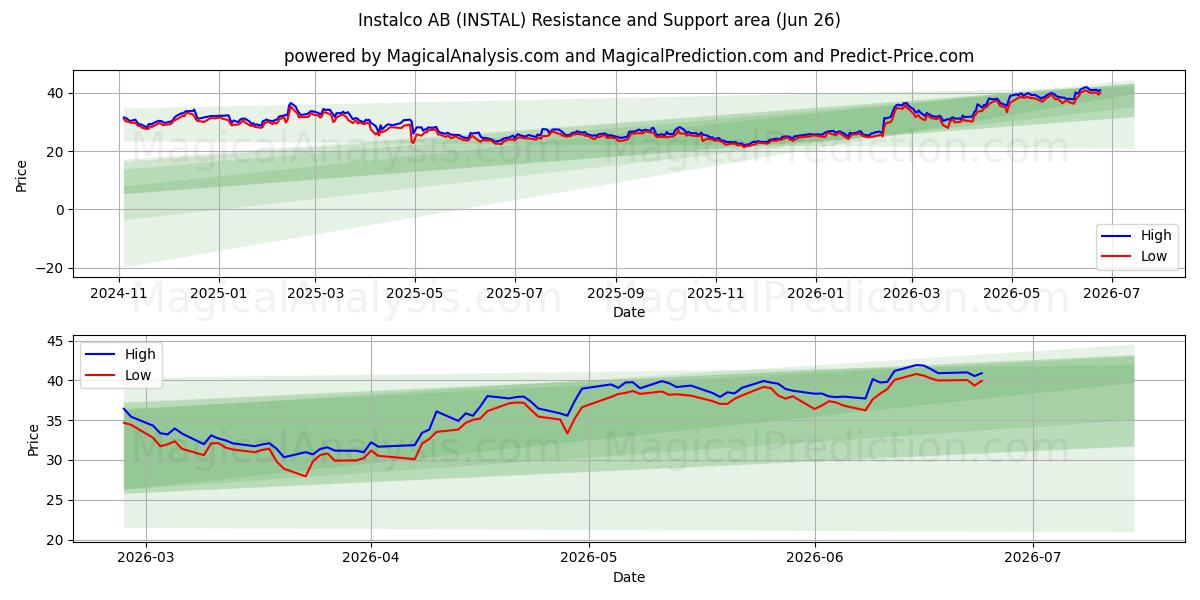Click the '2025-11' date tick label
This screenshot has width=1200, height=600.
[716, 294]
